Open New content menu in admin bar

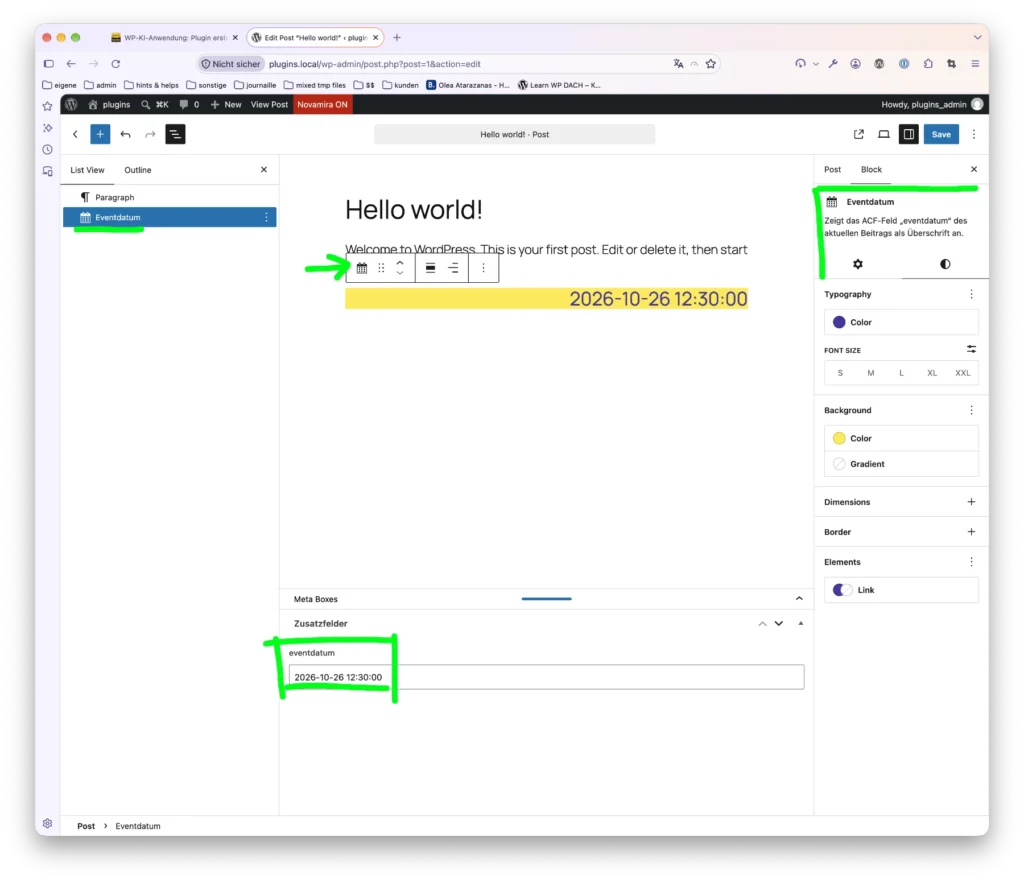pos(226,104)
